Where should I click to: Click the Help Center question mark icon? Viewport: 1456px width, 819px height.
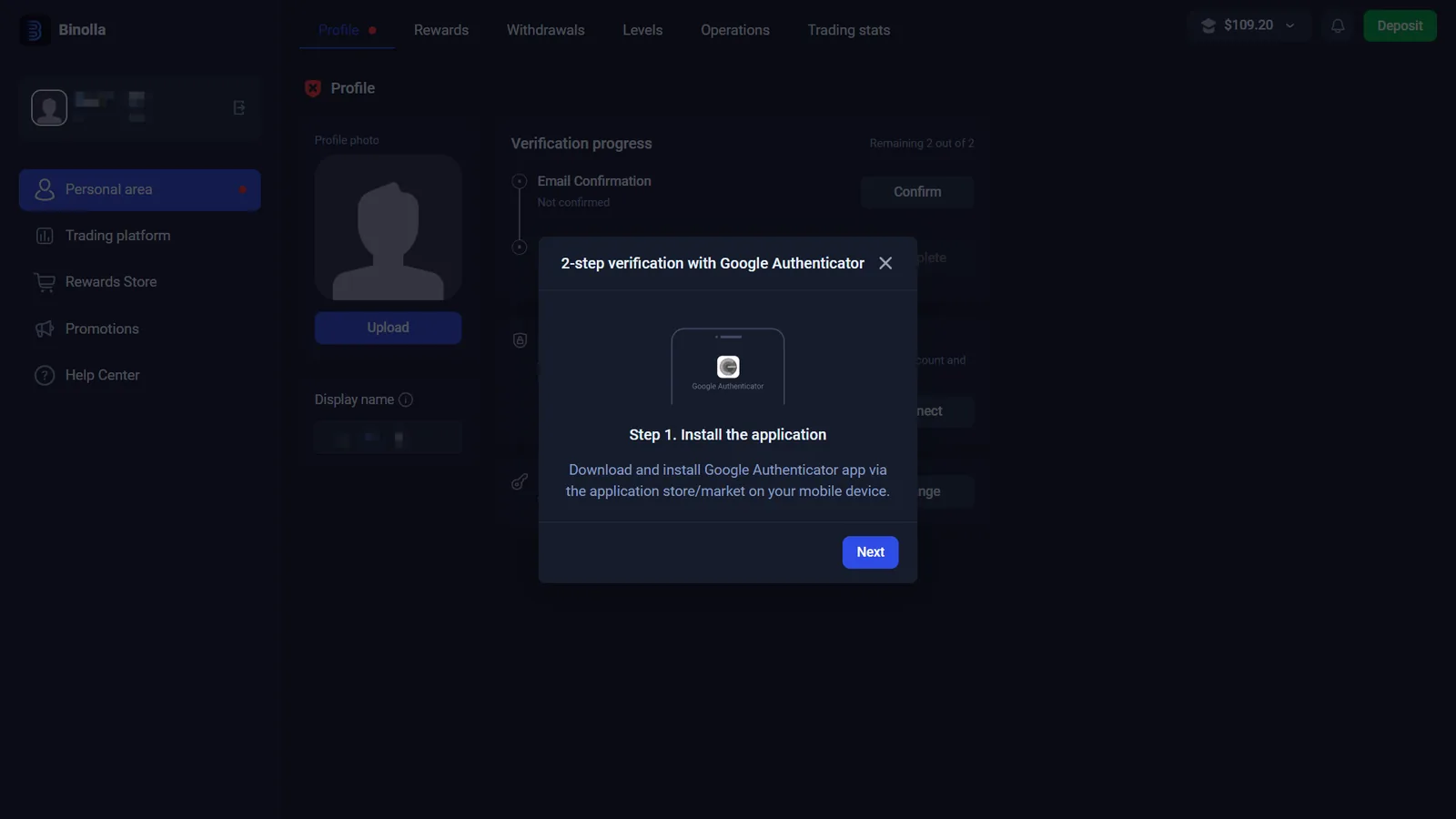pos(45,375)
